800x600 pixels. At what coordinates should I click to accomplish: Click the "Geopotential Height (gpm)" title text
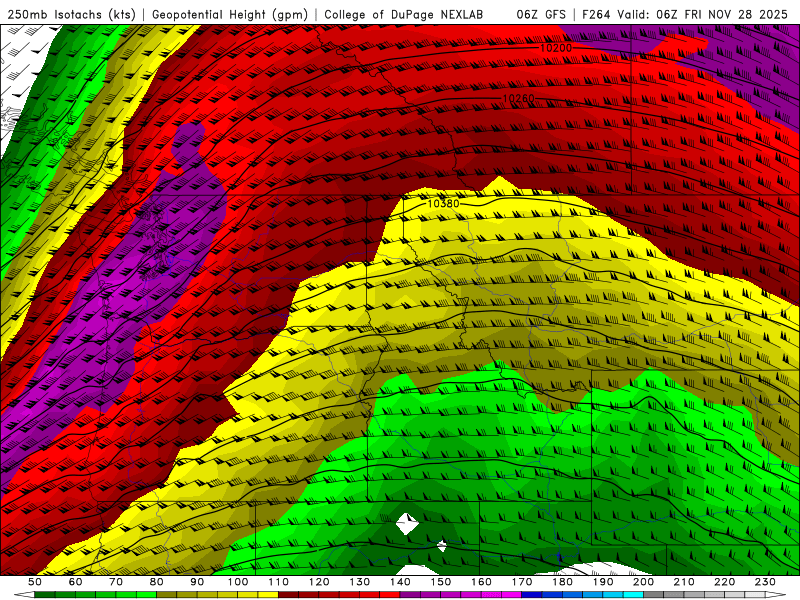230,14
